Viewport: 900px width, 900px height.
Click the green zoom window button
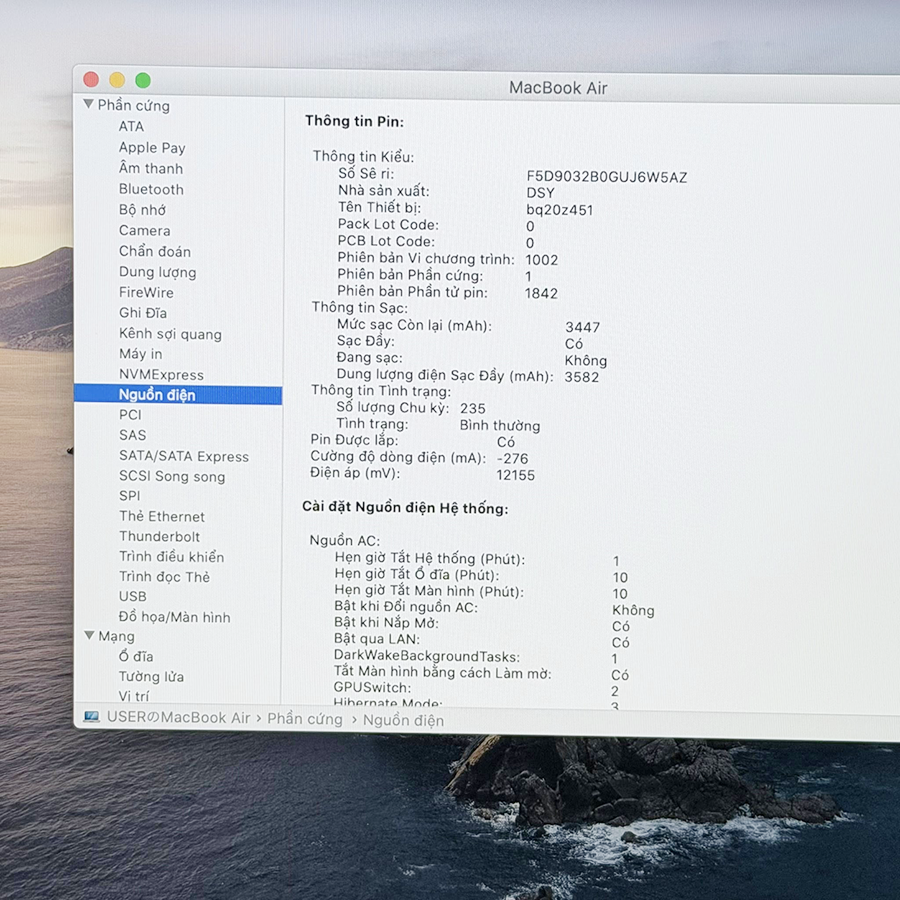pyautogui.click(x=143, y=80)
